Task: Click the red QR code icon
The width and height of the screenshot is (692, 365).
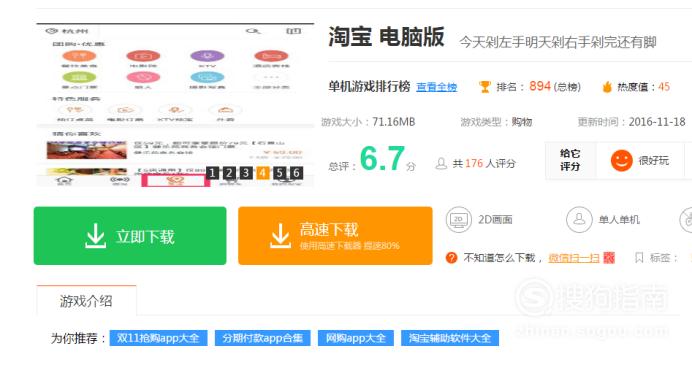Action: click(609, 258)
